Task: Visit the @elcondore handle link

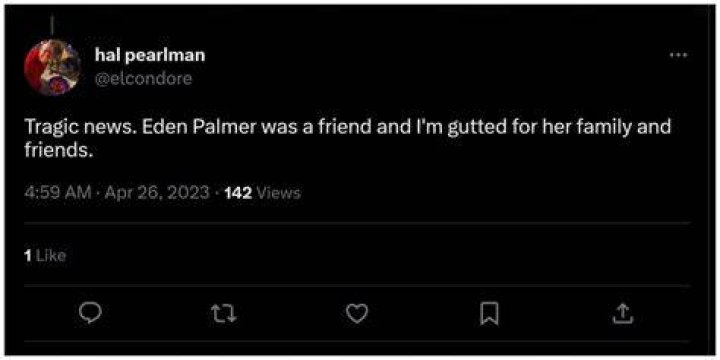Action: coord(143,79)
